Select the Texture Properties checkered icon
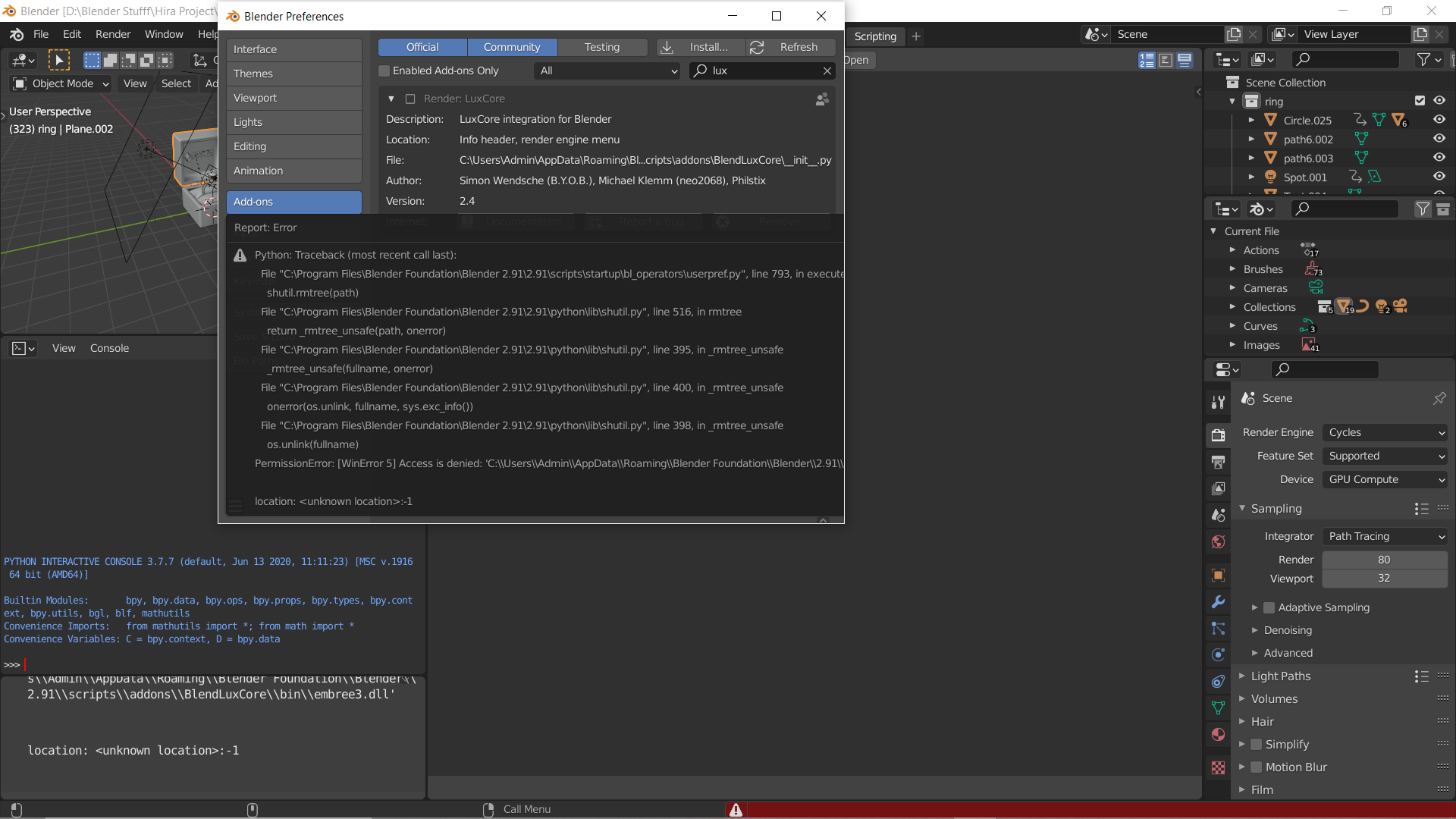The width and height of the screenshot is (1456, 819). point(1218,767)
